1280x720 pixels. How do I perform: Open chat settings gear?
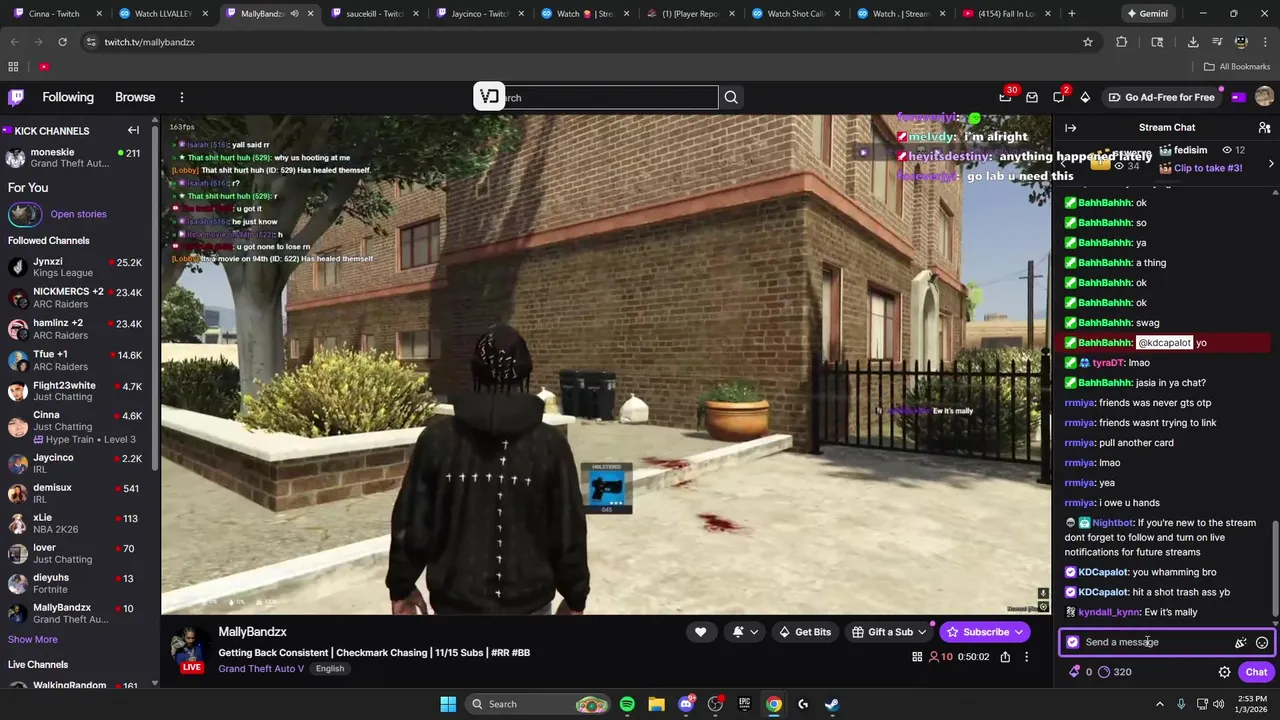1224,672
